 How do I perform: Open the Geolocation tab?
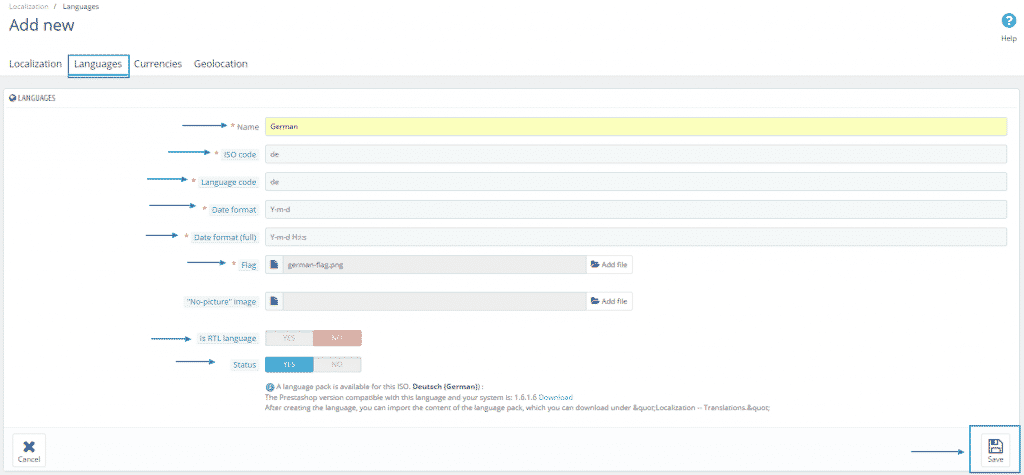221,64
